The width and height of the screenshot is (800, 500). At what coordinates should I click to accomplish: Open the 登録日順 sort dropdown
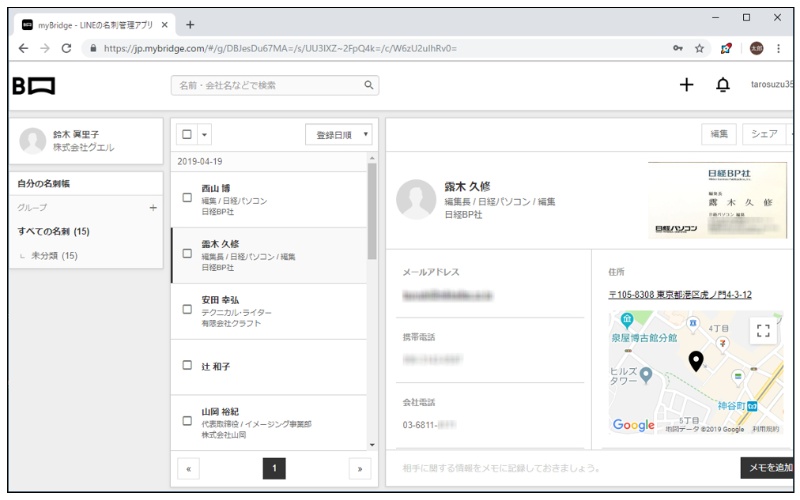(x=338, y=135)
